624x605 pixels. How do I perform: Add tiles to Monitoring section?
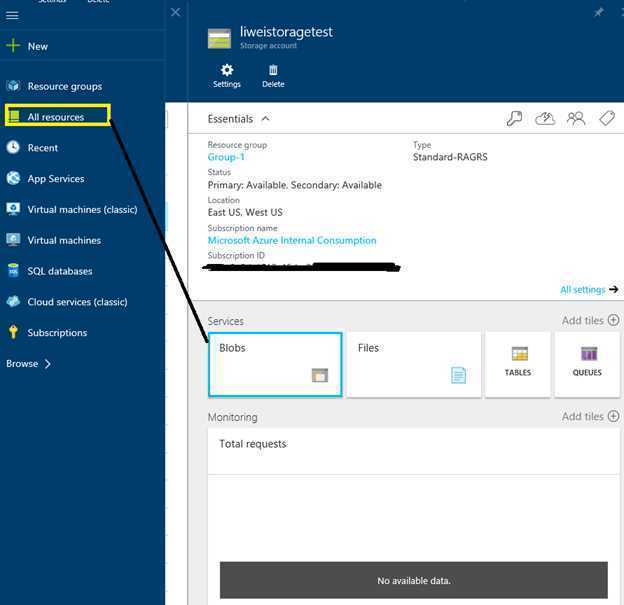tap(591, 416)
